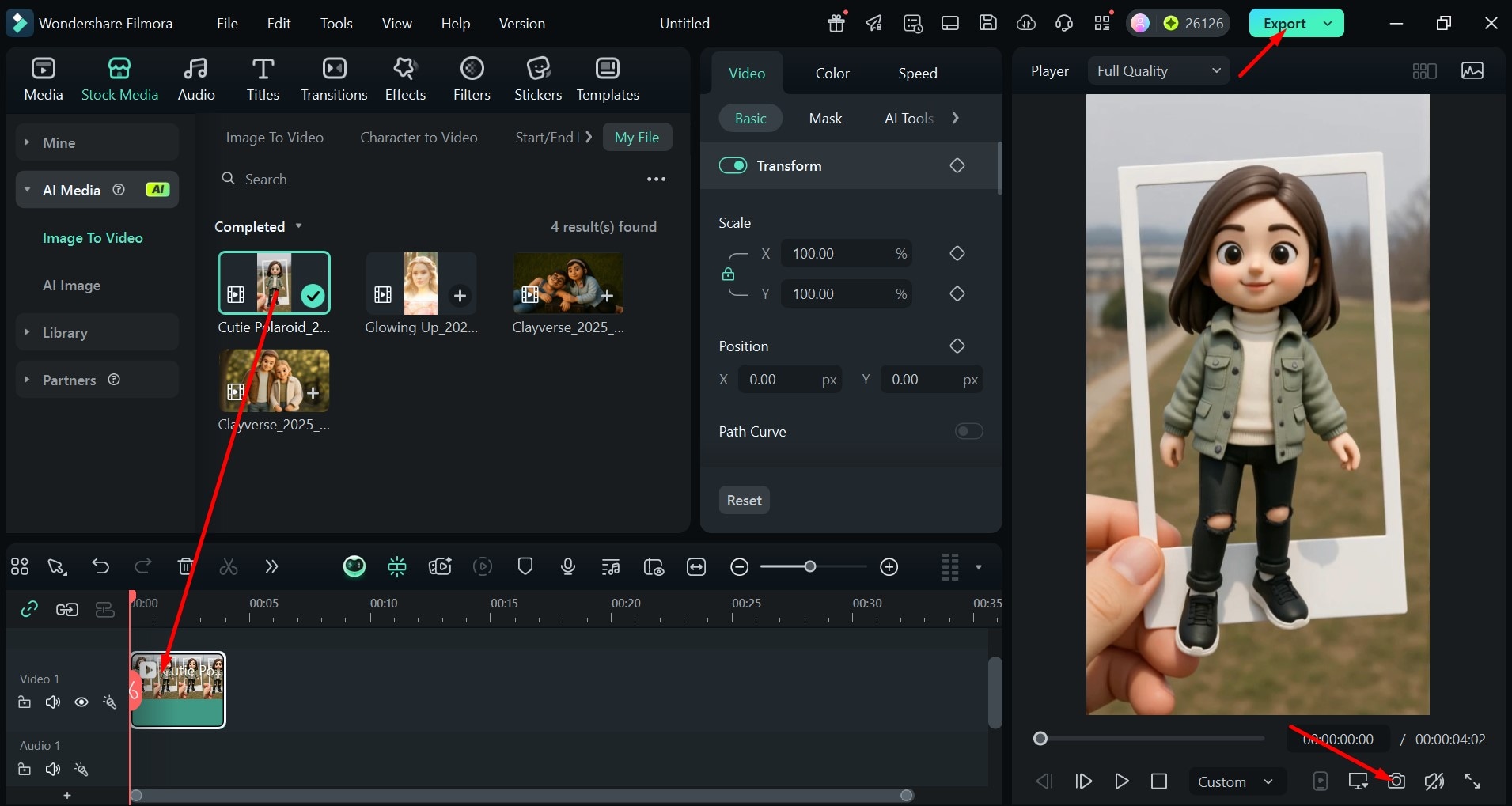Switch to the Speed tab

point(917,73)
